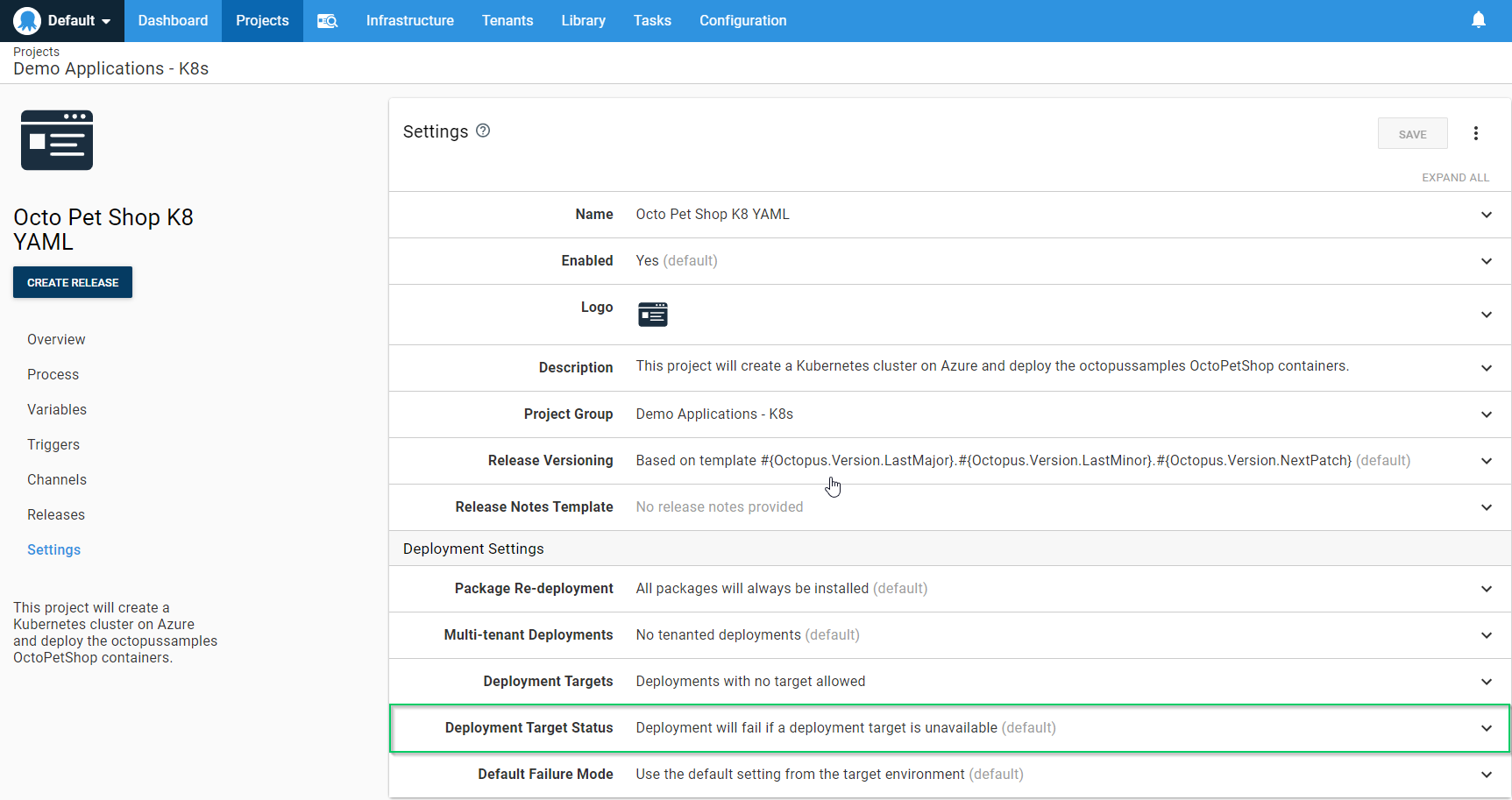
Task: Click the Settings help question mark icon
Action: click(483, 131)
